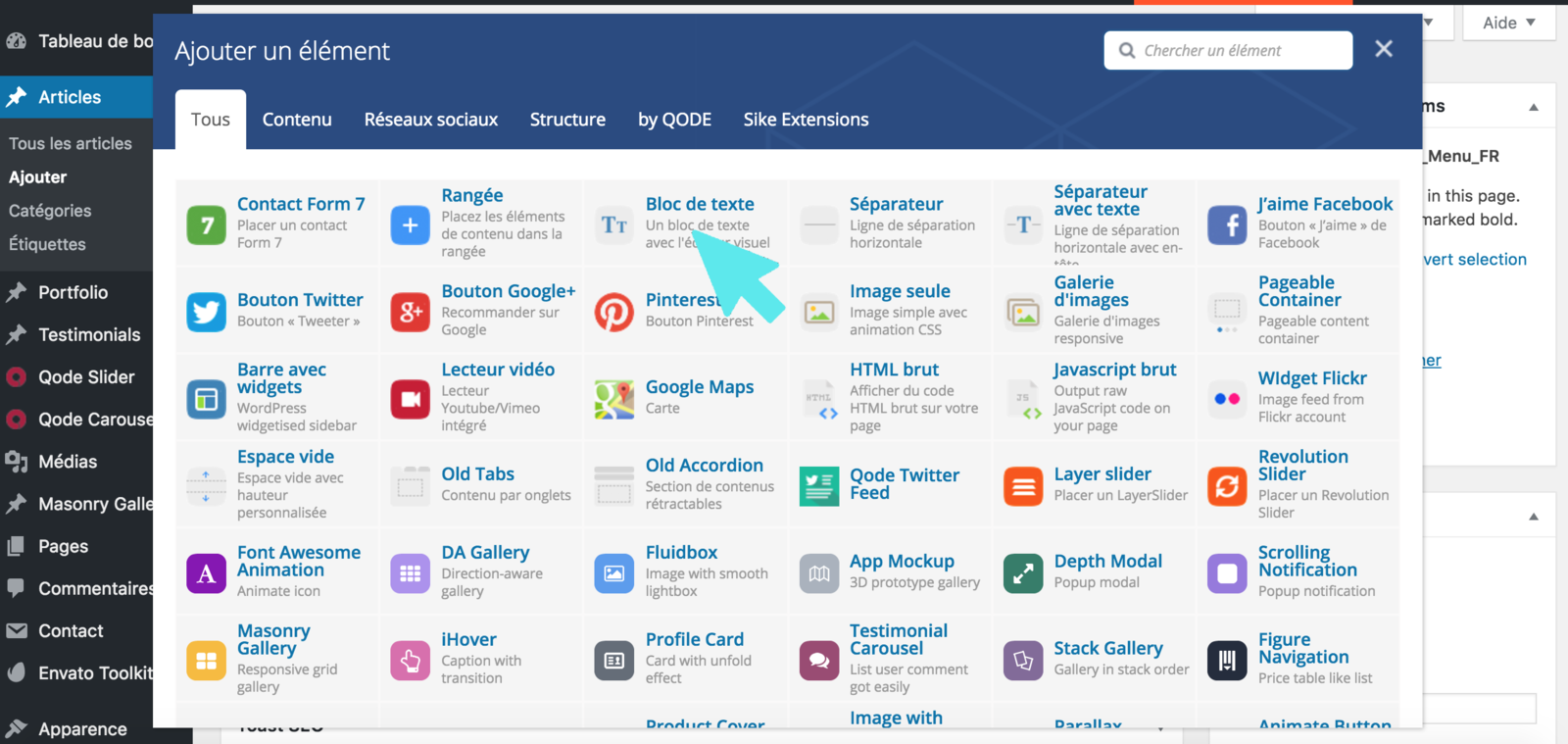Image resolution: width=1568 pixels, height=744 pixels.
Task: Choose the Pageable Container element title
Action: (x=1299, y=291)
